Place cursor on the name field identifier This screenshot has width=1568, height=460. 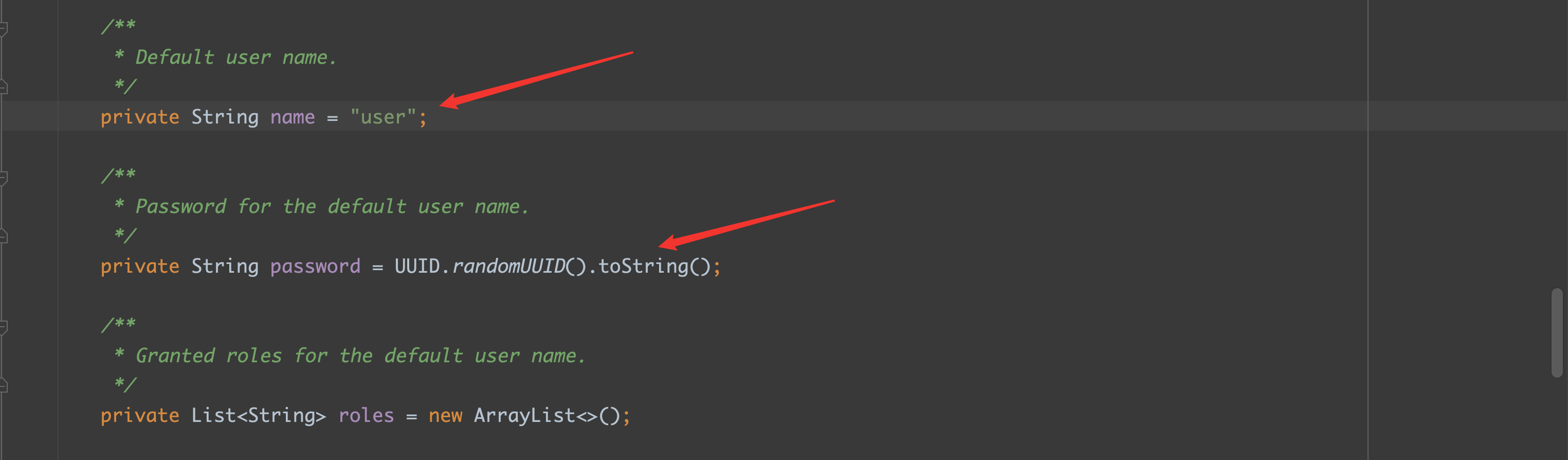(292, 117)
